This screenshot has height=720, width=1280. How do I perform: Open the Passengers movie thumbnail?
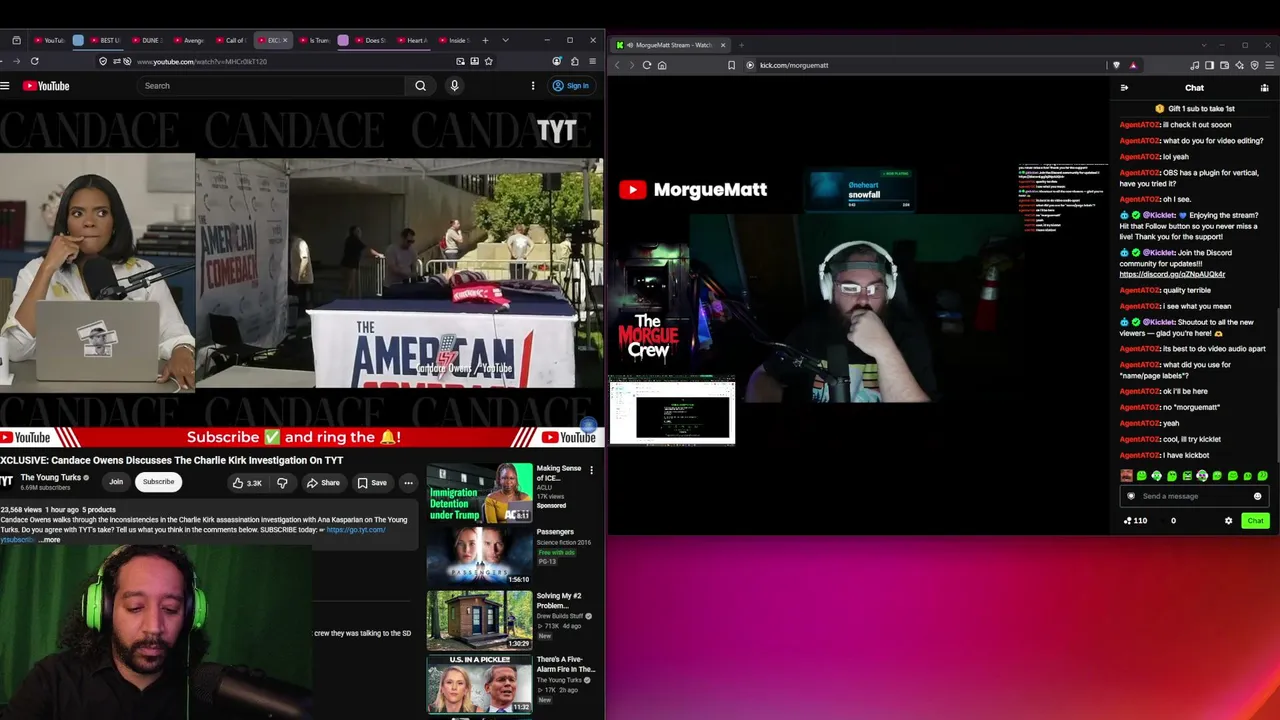click(x=480, y=556)
